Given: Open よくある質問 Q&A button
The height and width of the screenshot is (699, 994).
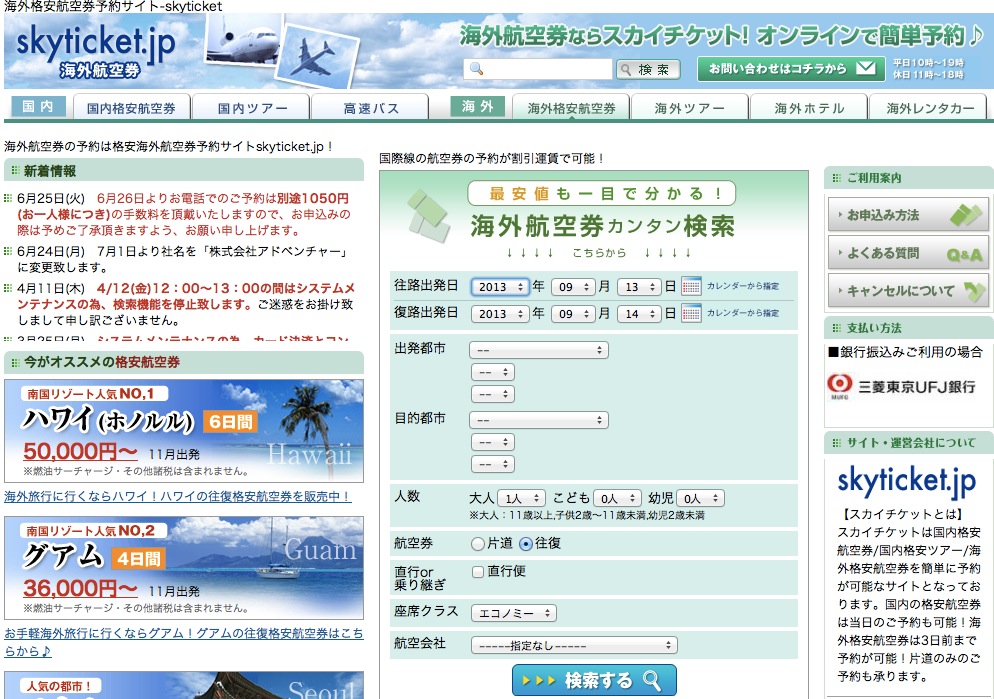Looking at the screenshot, I should (x=908, y=253).
